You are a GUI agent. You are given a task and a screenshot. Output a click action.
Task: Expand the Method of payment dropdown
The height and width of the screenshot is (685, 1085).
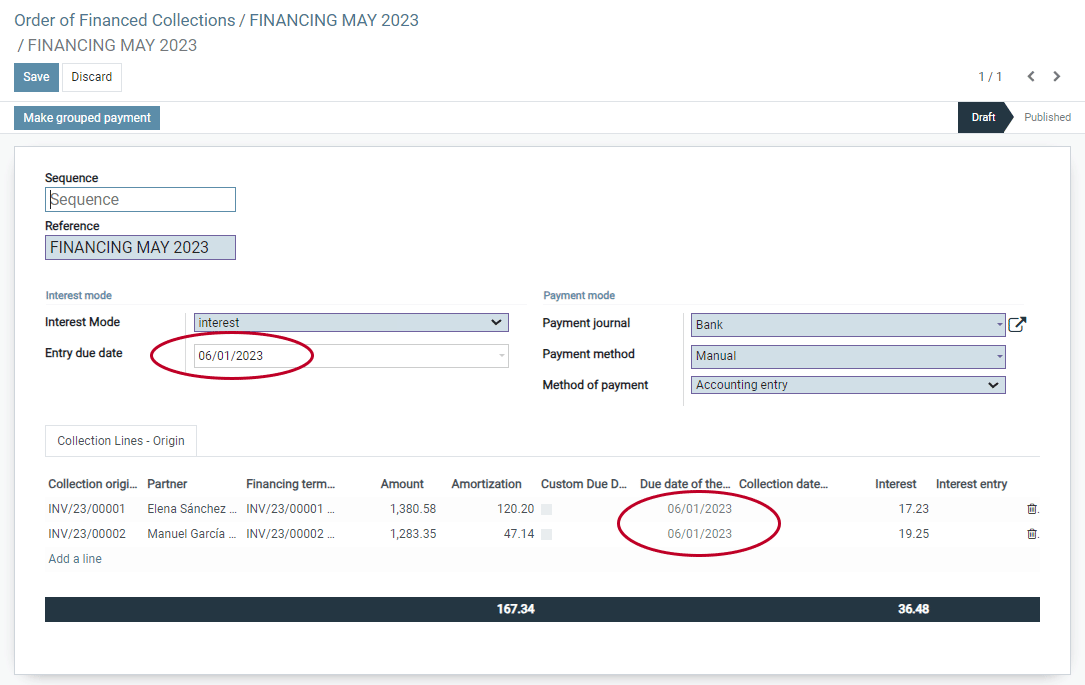(847, 385)
